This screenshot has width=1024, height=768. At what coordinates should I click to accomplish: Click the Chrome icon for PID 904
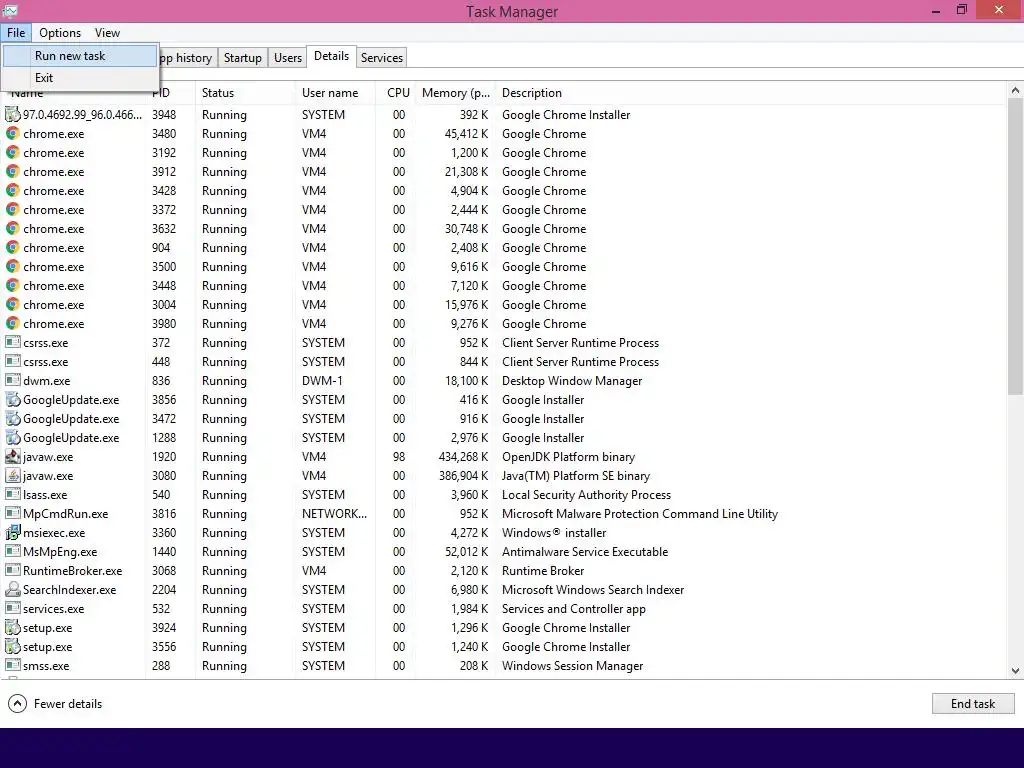[12, 248]
